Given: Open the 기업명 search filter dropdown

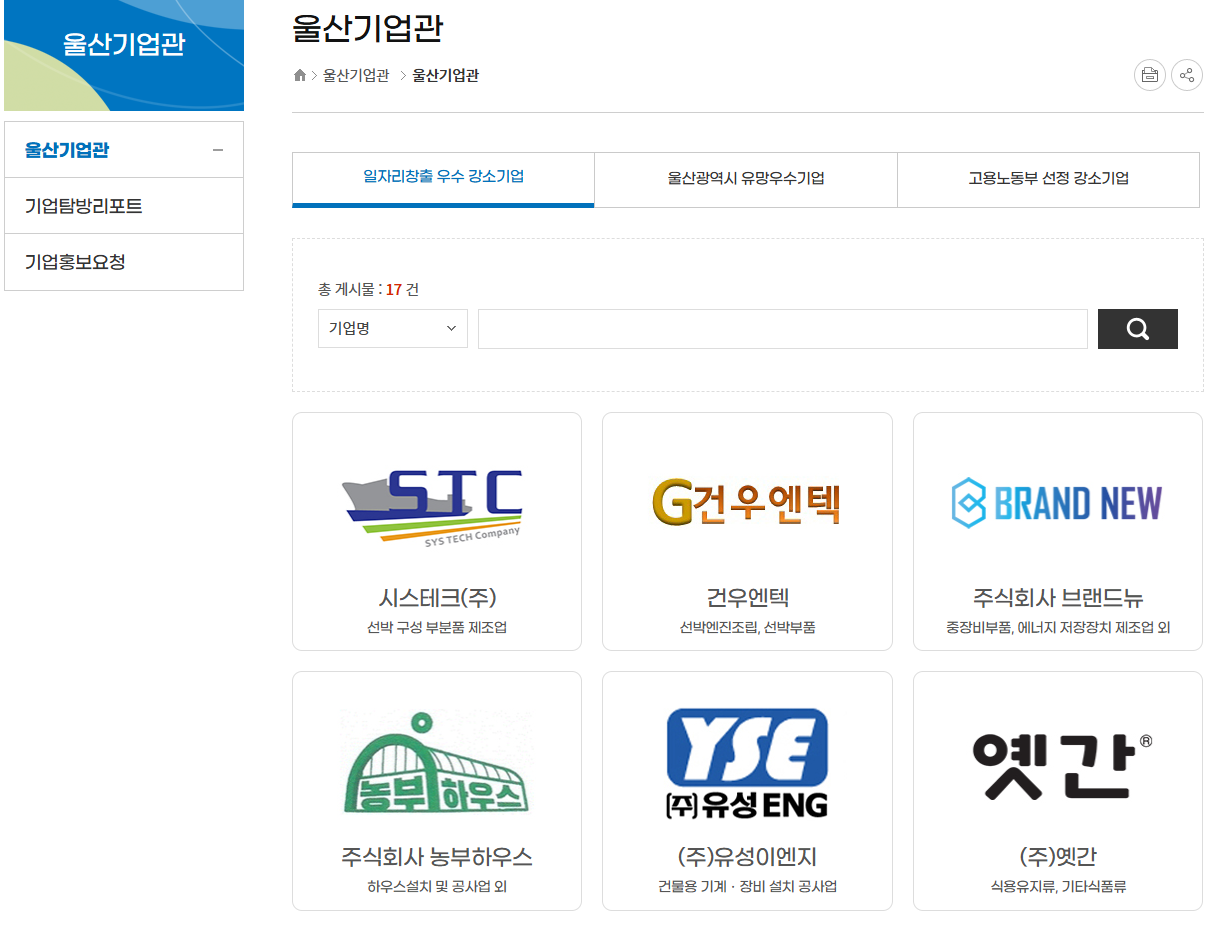Looking at the screenshot, I should point(393,328).
